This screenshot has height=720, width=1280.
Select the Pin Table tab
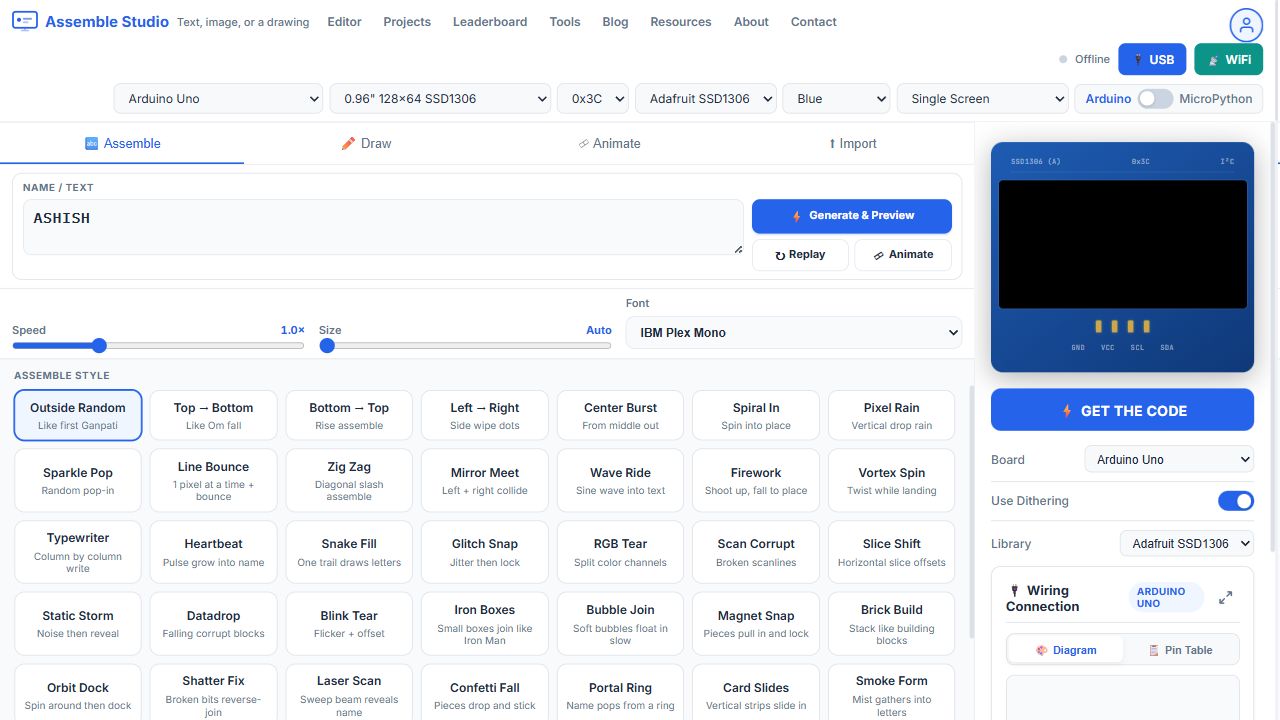(x=1181, y=650)
